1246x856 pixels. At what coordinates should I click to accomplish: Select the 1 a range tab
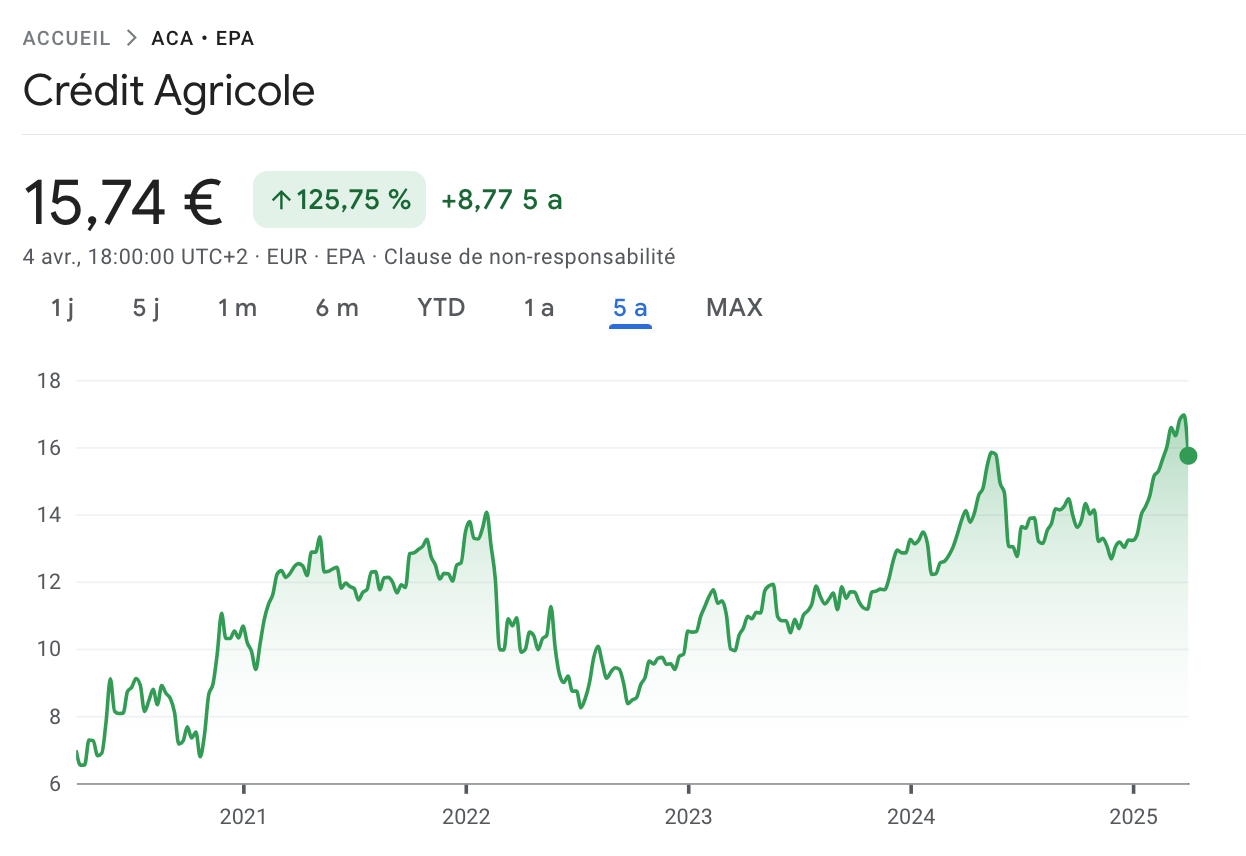(539, 307)
